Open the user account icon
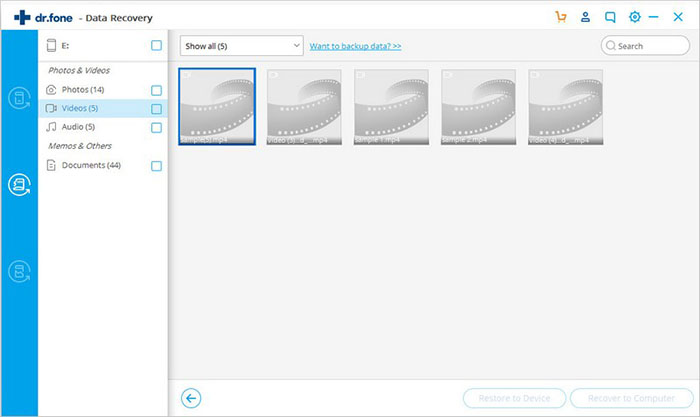This screenshot has height=417, width=700. click(x=585, y=17)
